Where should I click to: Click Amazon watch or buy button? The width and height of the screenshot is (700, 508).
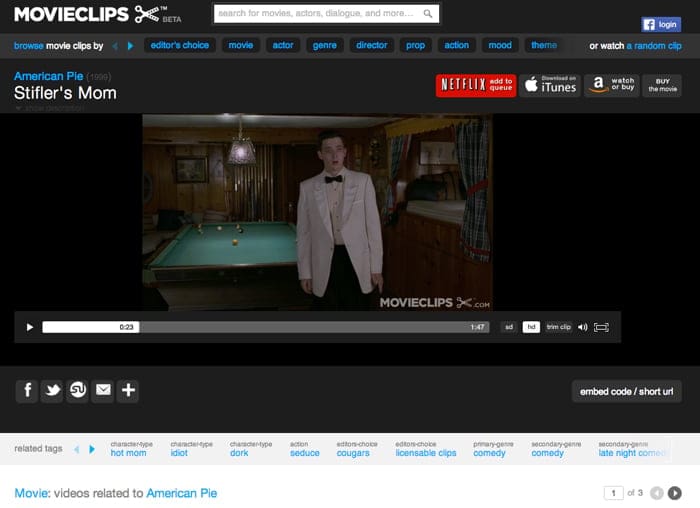(x=612, y=85)
